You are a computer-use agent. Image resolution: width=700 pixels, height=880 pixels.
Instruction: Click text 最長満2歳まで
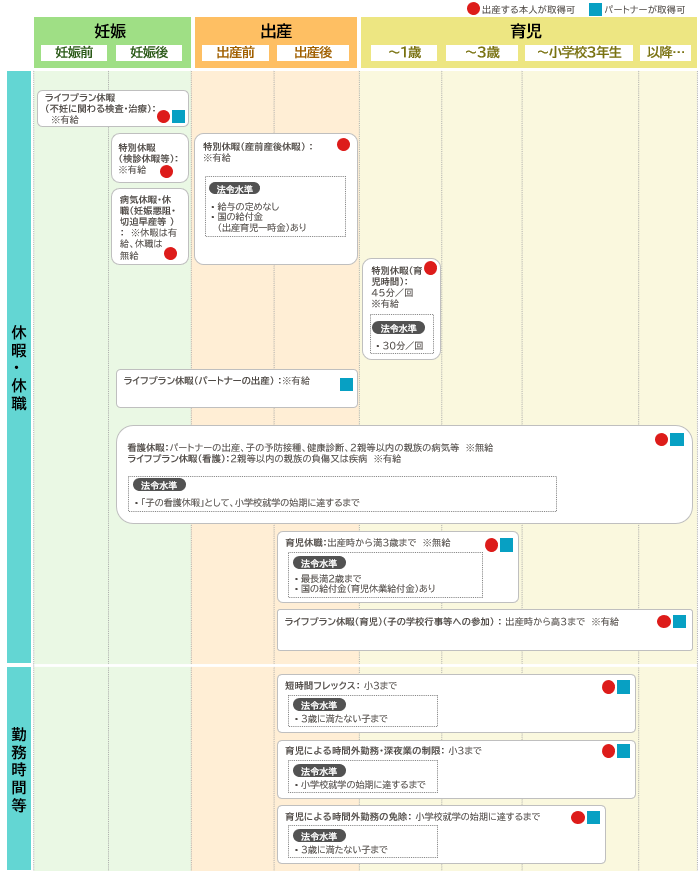331,578
